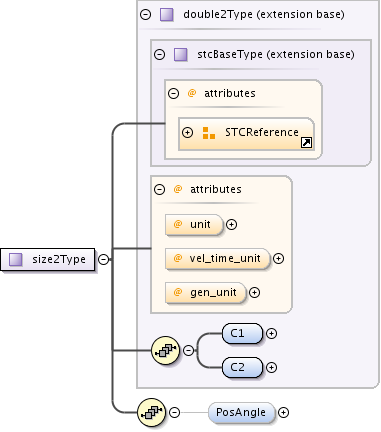Select the PosAngle element
Viewport: 381px width, 432px height.
(x=242, y=412)
